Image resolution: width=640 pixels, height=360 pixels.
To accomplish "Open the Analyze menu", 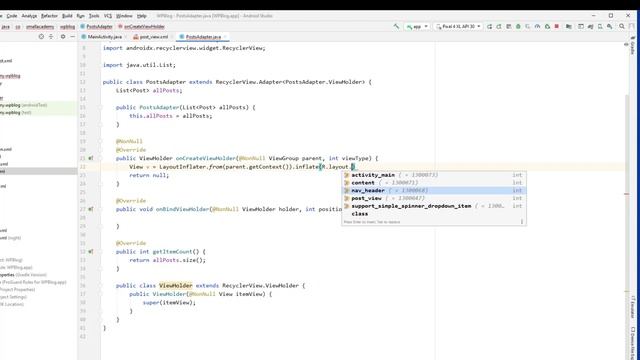I will pos(29,16).
